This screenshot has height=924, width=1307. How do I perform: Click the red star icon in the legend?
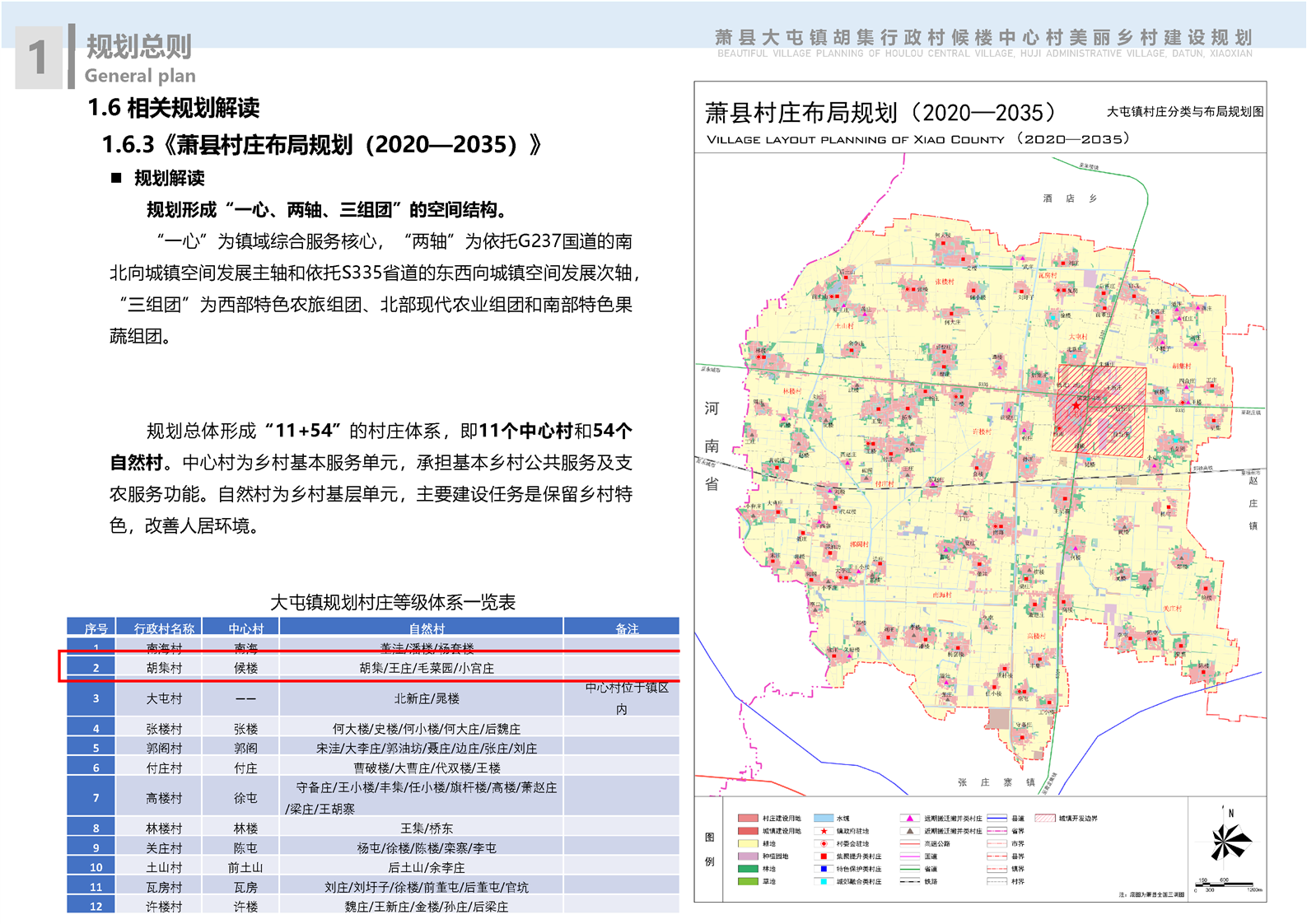[x=824, y=831]
